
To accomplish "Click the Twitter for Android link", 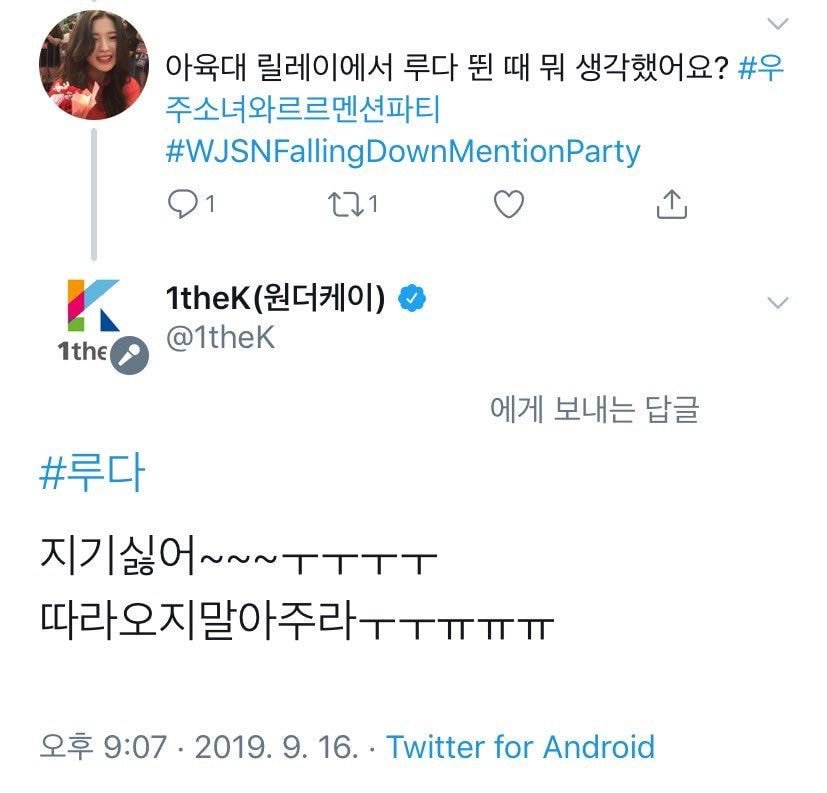I will [520, 746].
